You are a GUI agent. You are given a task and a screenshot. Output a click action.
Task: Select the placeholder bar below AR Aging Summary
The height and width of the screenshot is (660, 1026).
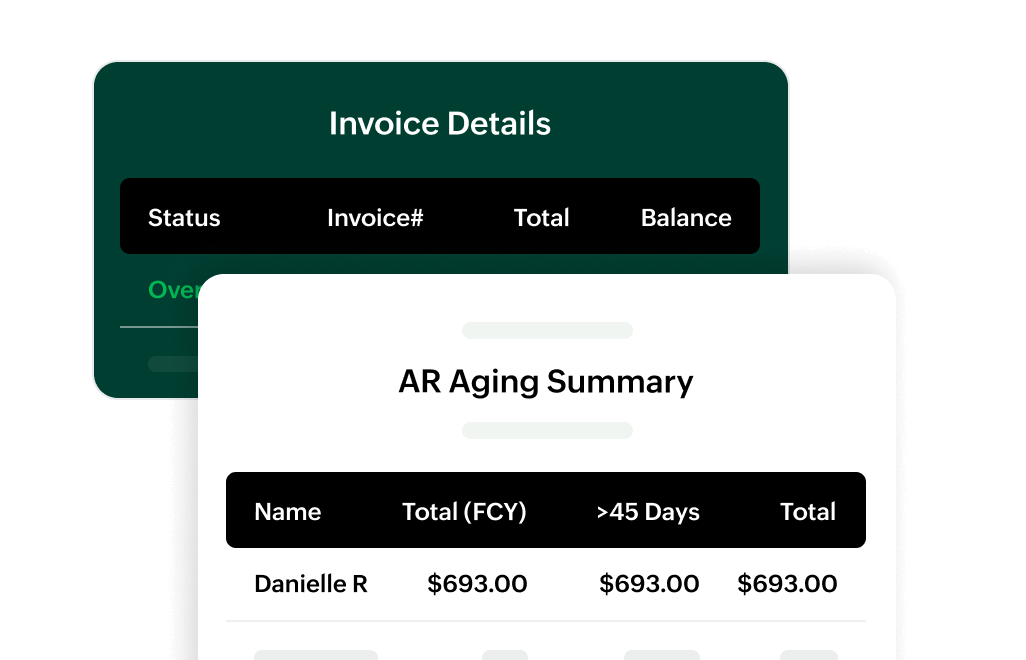(547, 431)
